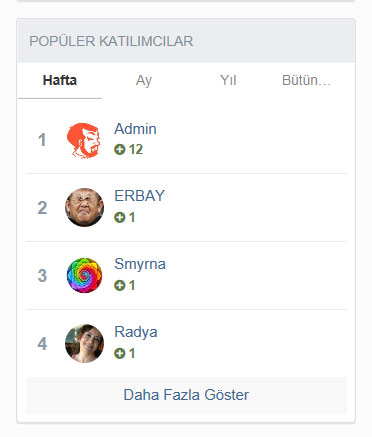Open the Bütün… tab
The width and height of the screenshot is (372, 437).
[306, 81]
